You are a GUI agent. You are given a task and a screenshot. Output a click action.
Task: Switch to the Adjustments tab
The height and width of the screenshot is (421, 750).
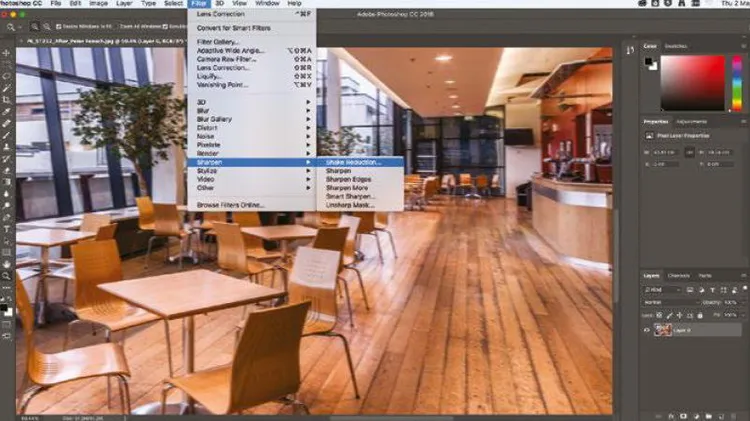(x=691, y=122)
